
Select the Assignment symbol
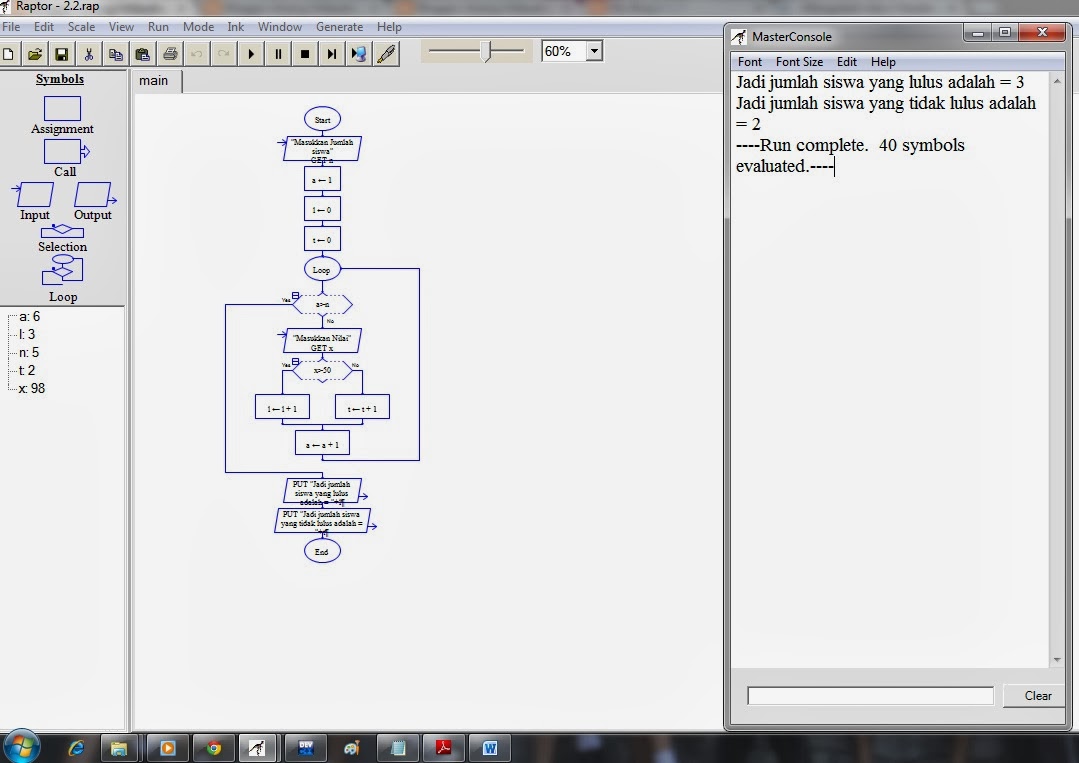coord(62,109)
